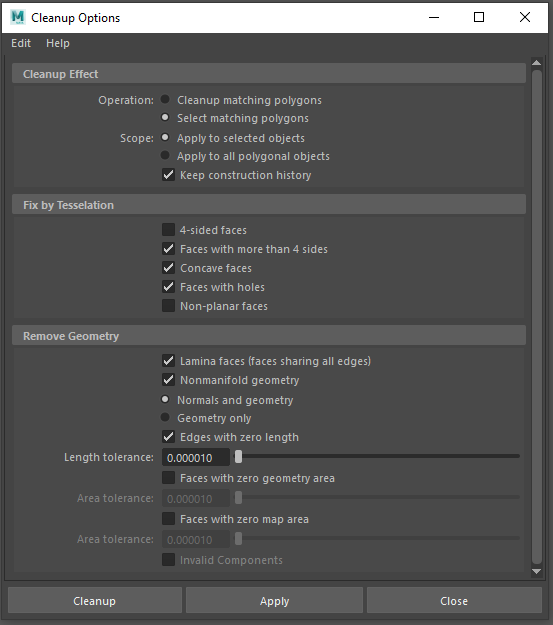Click the scrollbar up arrow
This screenshot has height=625, width=553.
537,63
